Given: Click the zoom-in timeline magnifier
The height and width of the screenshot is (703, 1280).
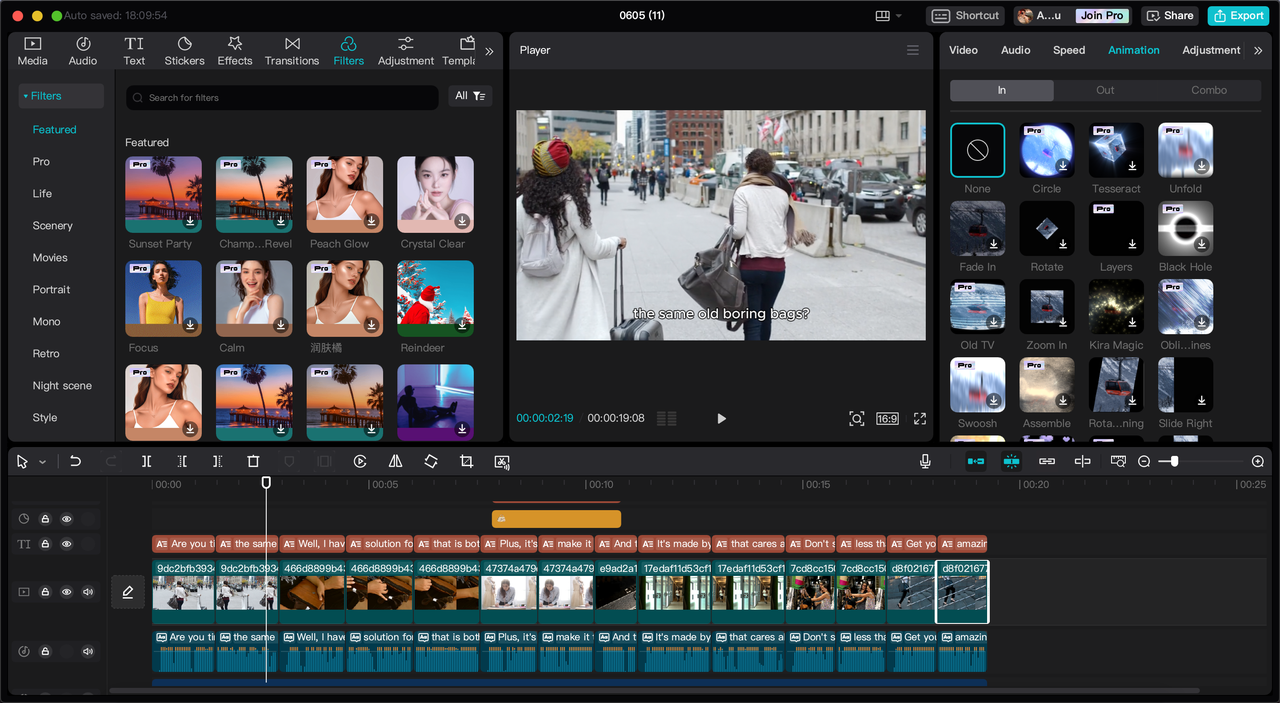Looking at the screenshot, I should tap(1258, 461).
